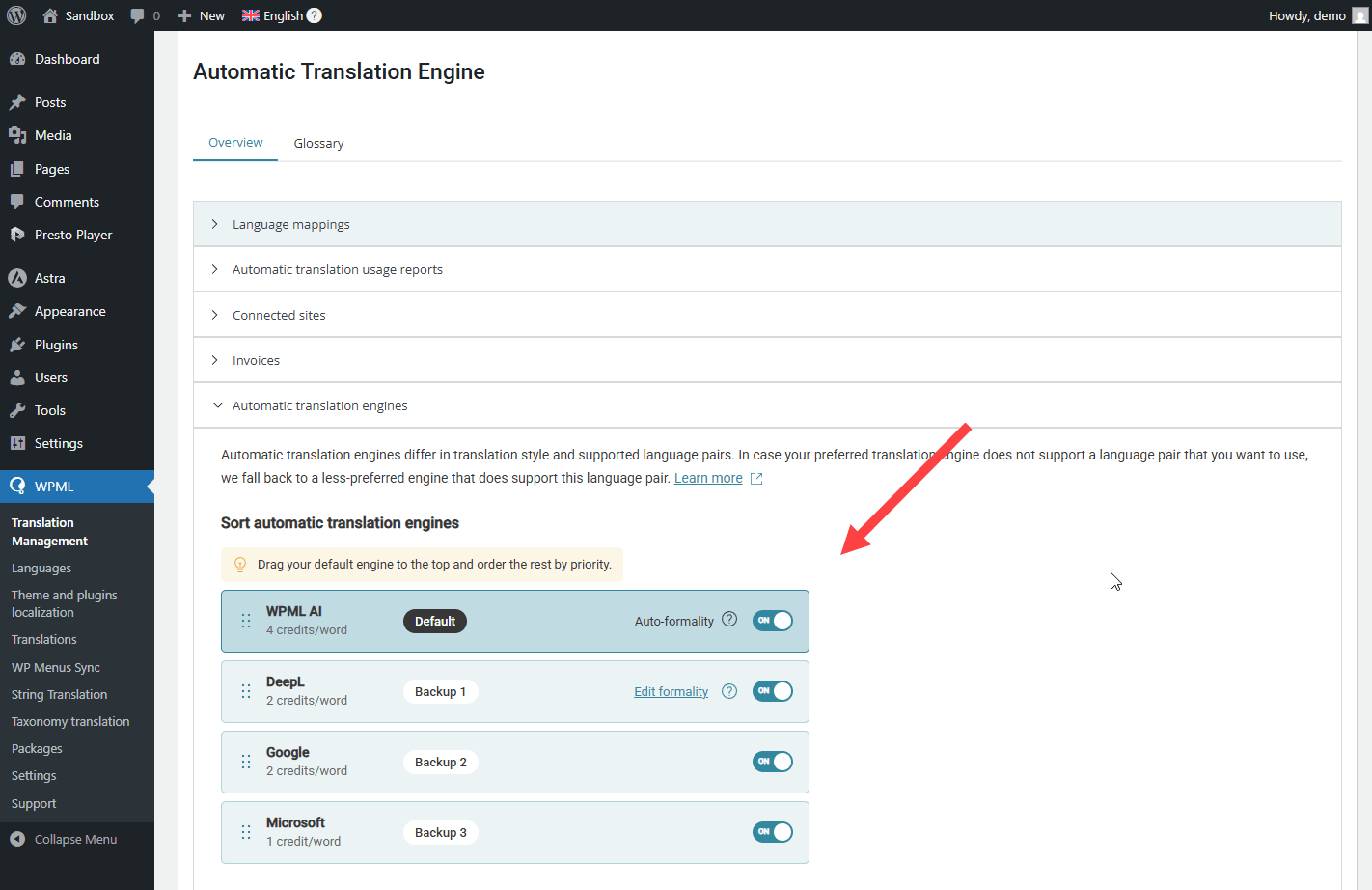Click the WPML logo icon in sidebar
The image size is (1372, 890).
click(x=17, y=487)
